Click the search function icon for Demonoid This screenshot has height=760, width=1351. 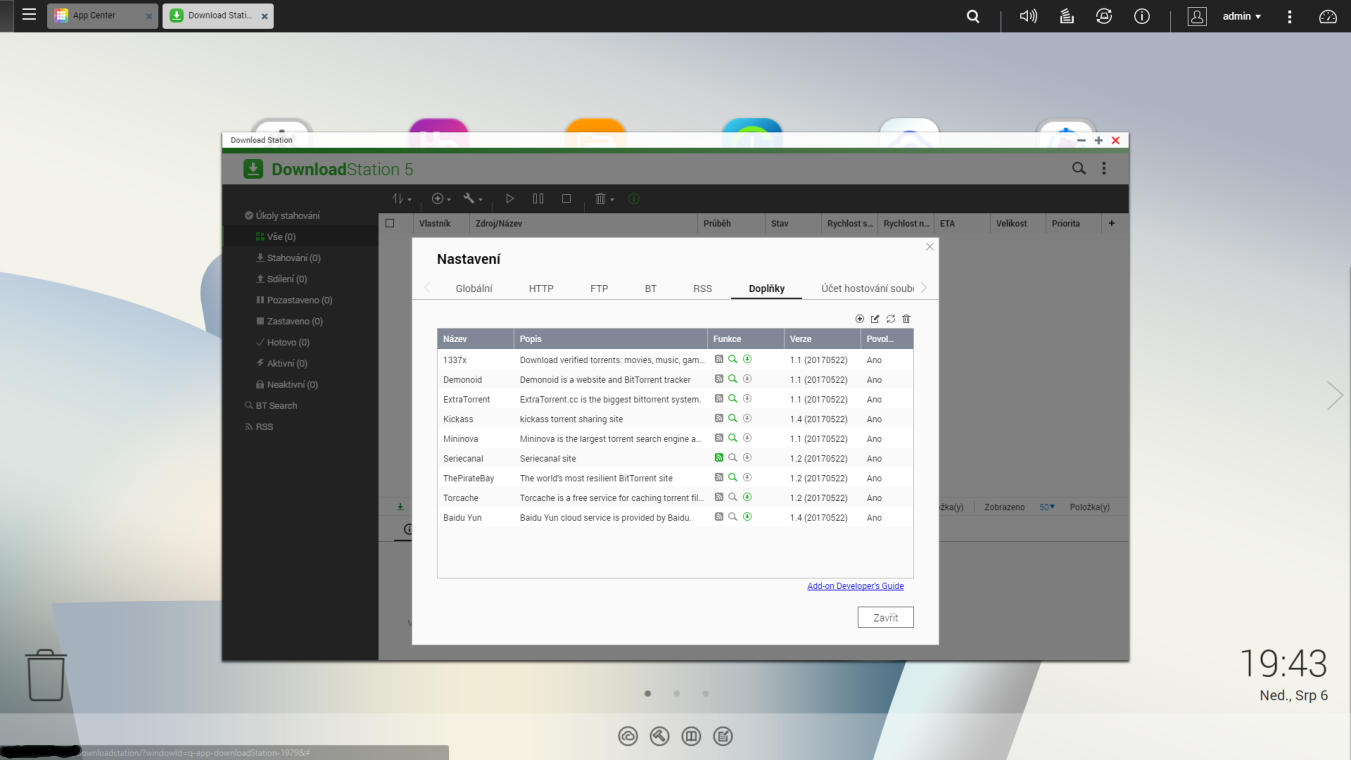tap(733, 379)
